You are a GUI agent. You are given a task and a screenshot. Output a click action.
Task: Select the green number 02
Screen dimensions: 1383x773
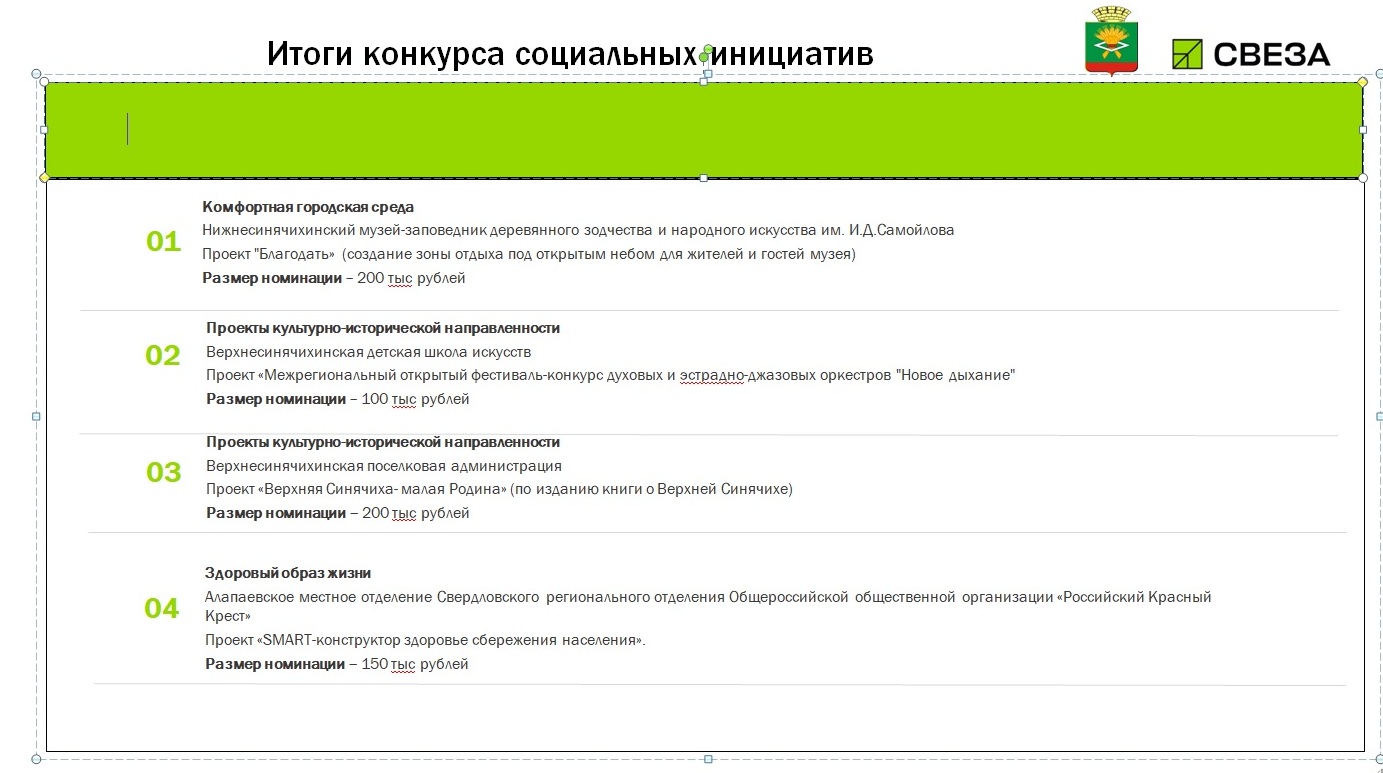[x=163, y=356]
